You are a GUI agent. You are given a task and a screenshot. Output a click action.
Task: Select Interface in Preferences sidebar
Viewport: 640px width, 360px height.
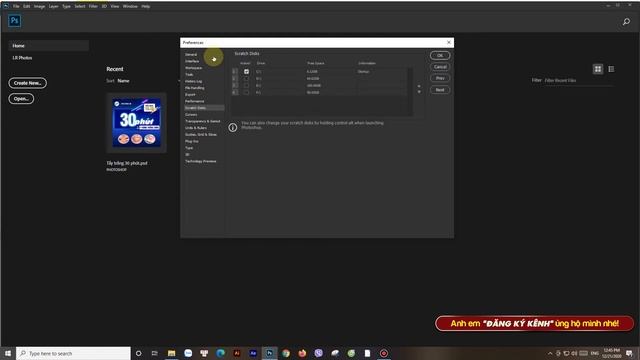[x=192, y=61]
